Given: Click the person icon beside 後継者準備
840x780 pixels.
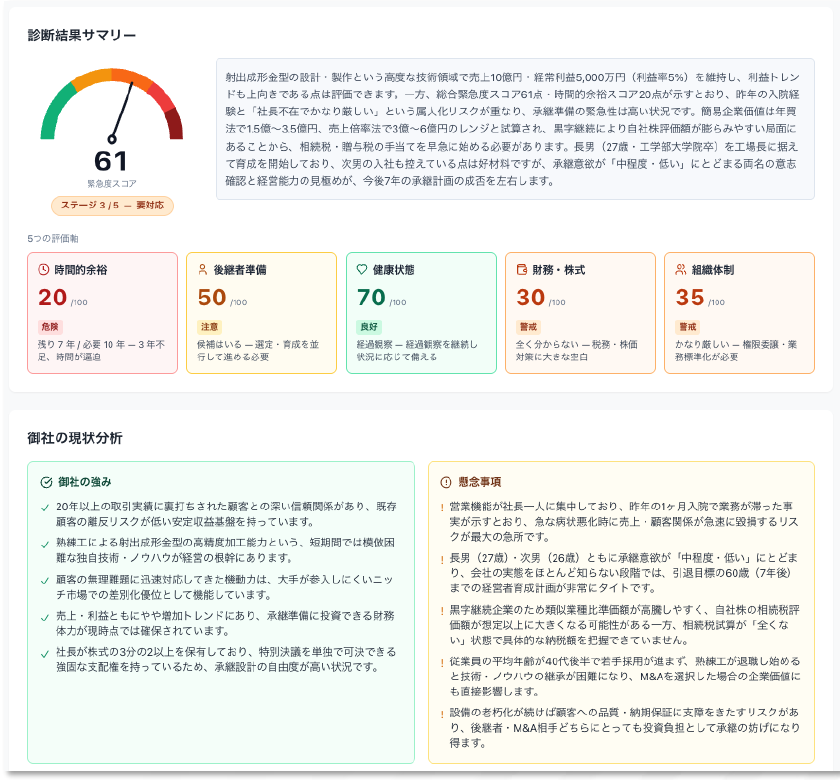Looking at the screenshot, I should click(x=202, y=269).
